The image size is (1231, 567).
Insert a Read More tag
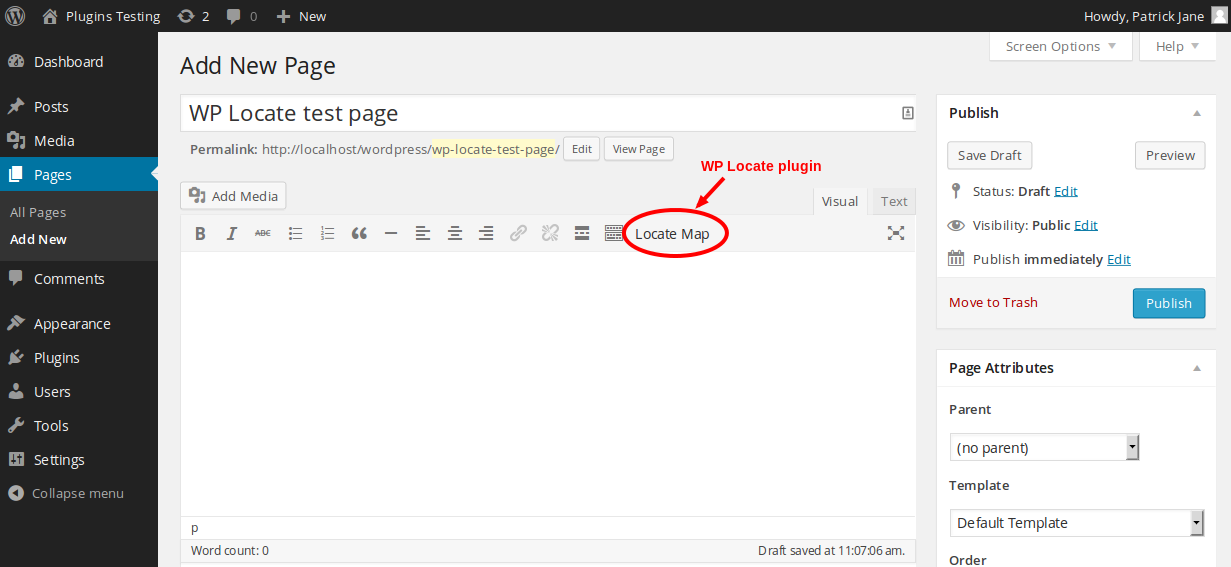(x=582, y=234)
